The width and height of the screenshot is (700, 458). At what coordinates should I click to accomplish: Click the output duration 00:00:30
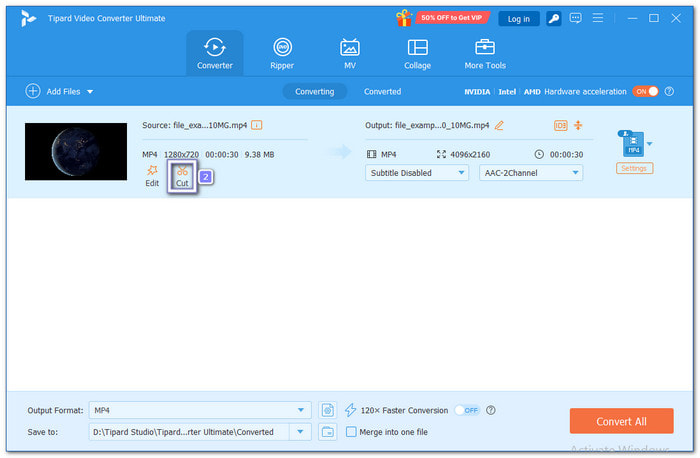pos(567,154)
